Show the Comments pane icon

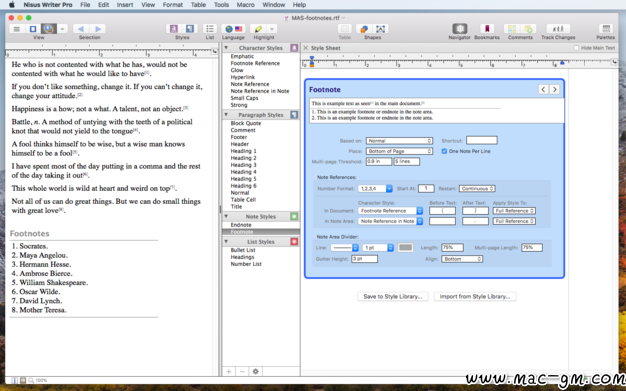click(x=512, y=29)
